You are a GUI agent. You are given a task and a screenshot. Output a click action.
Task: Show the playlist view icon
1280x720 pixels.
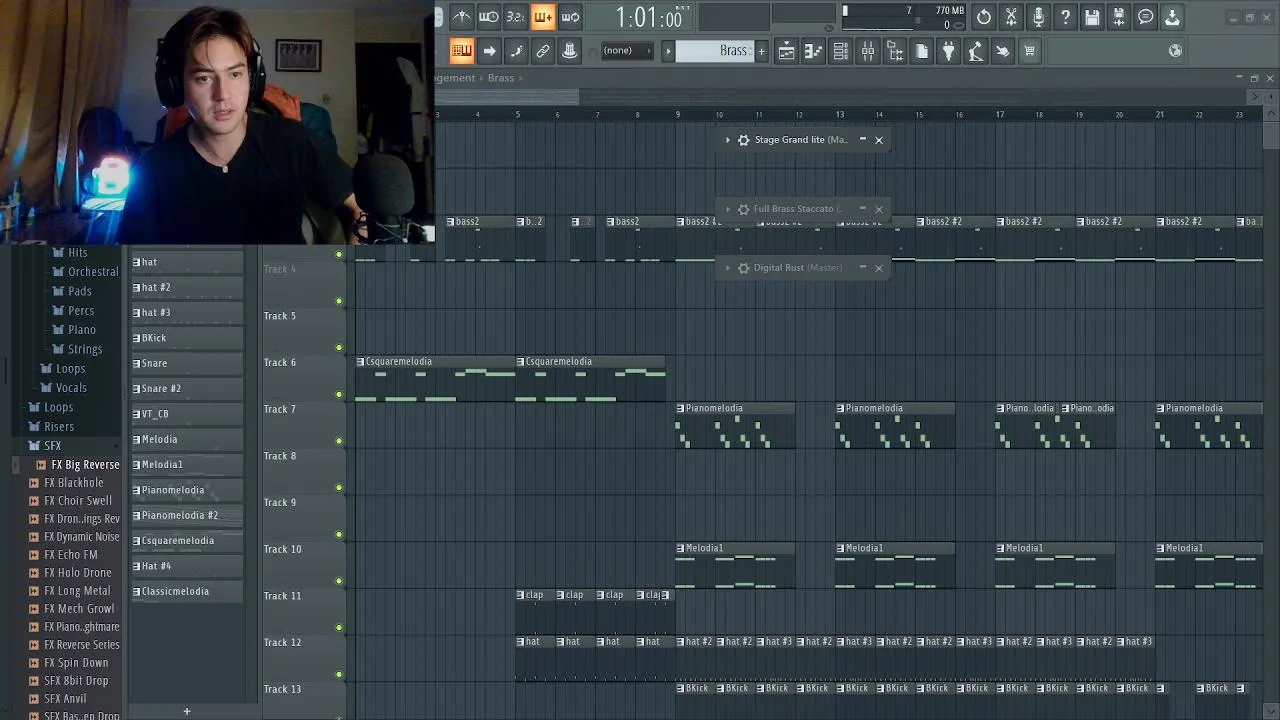pyautogui.click(x=786, y=51)
